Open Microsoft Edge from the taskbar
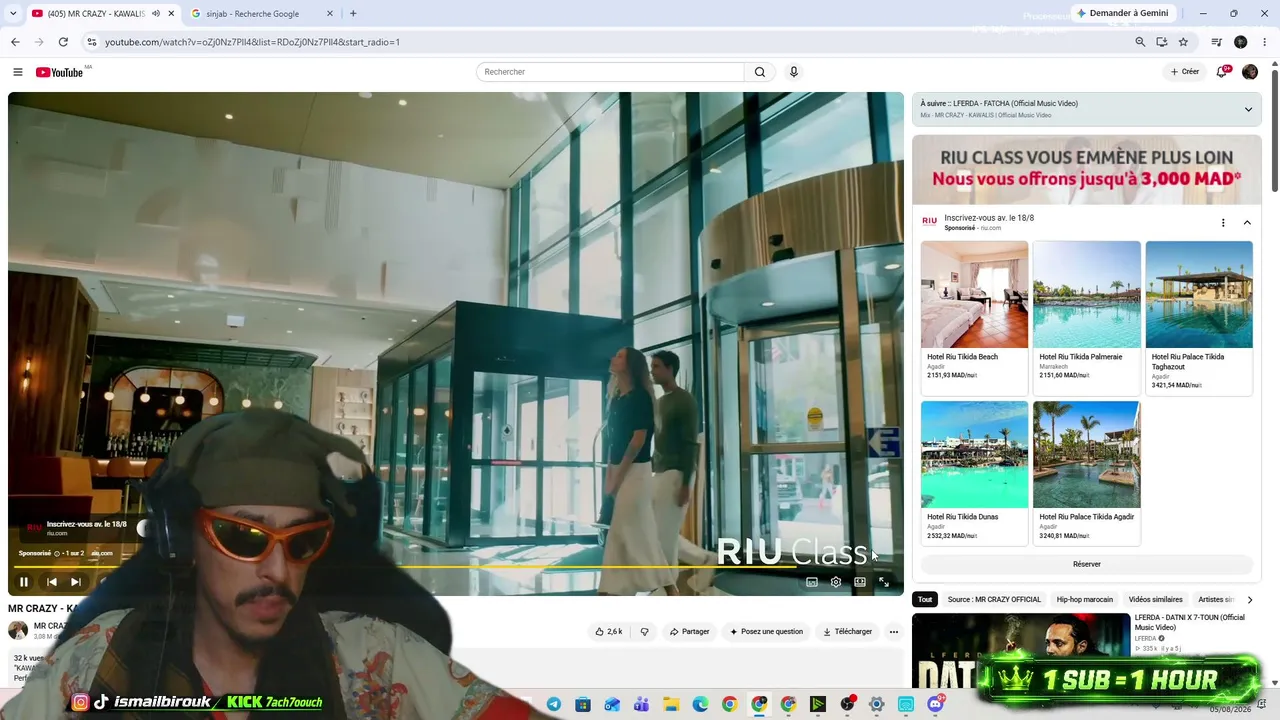This screenshot has width=1280, height=720. (700, 705)
